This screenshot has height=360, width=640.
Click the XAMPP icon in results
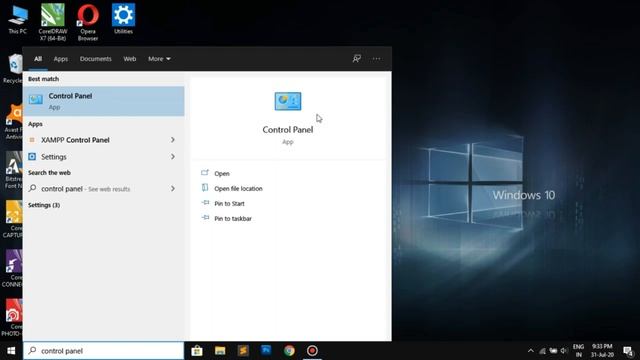coord(32,140)
